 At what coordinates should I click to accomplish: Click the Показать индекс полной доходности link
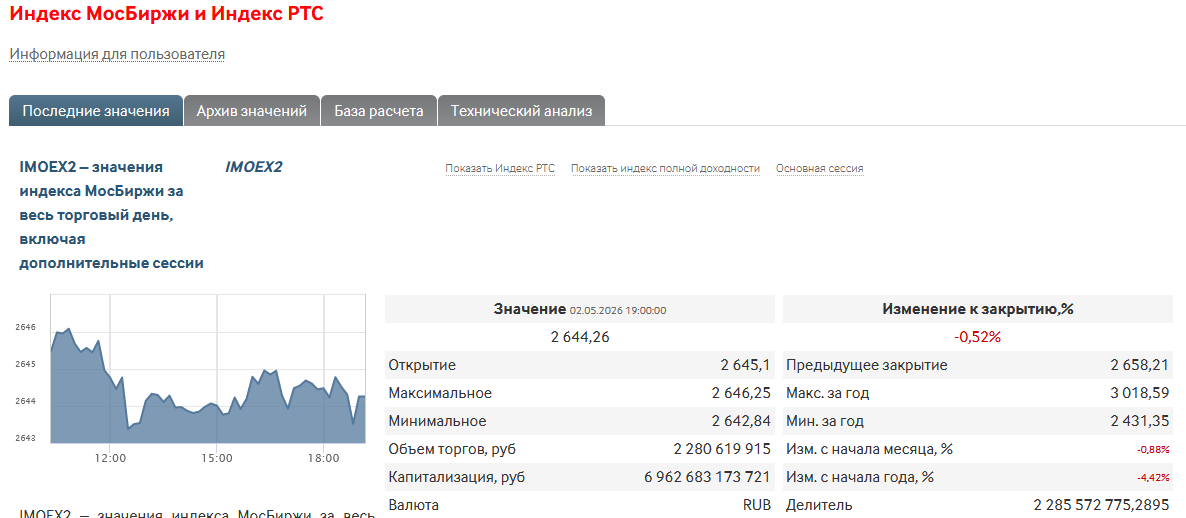coord(666,168)
